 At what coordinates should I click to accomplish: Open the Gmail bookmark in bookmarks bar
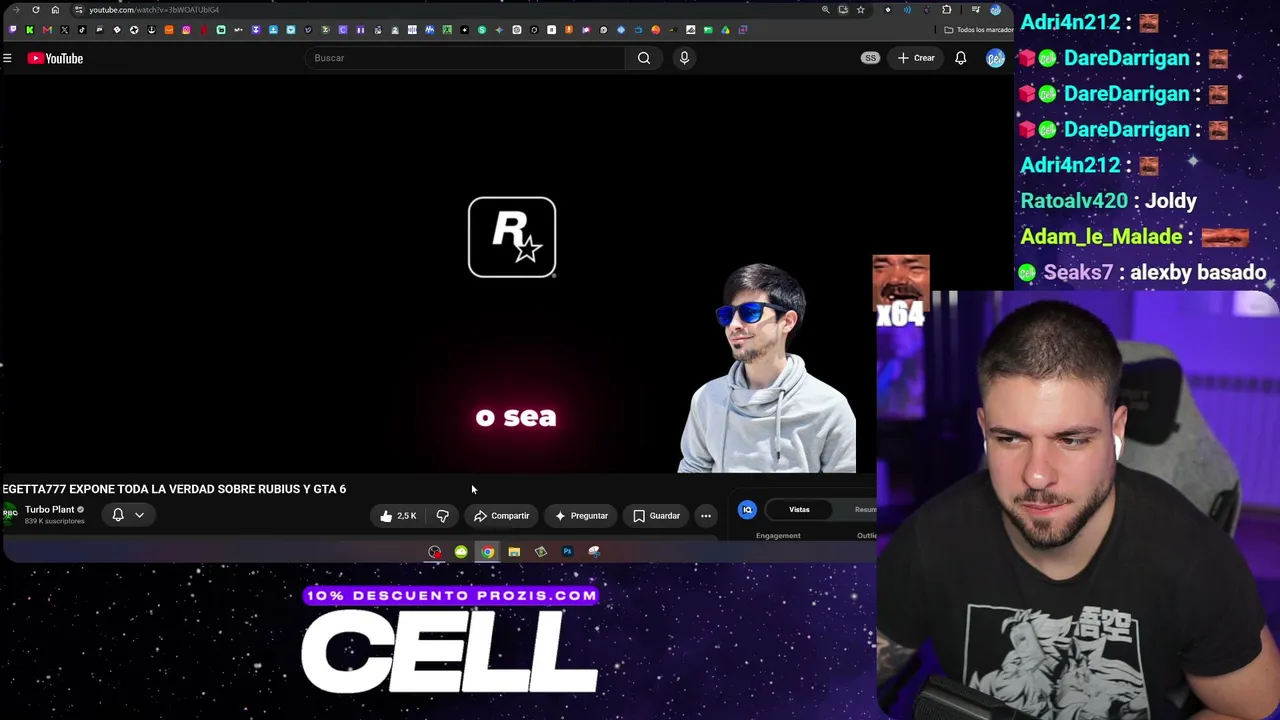(x=47, y=30)
